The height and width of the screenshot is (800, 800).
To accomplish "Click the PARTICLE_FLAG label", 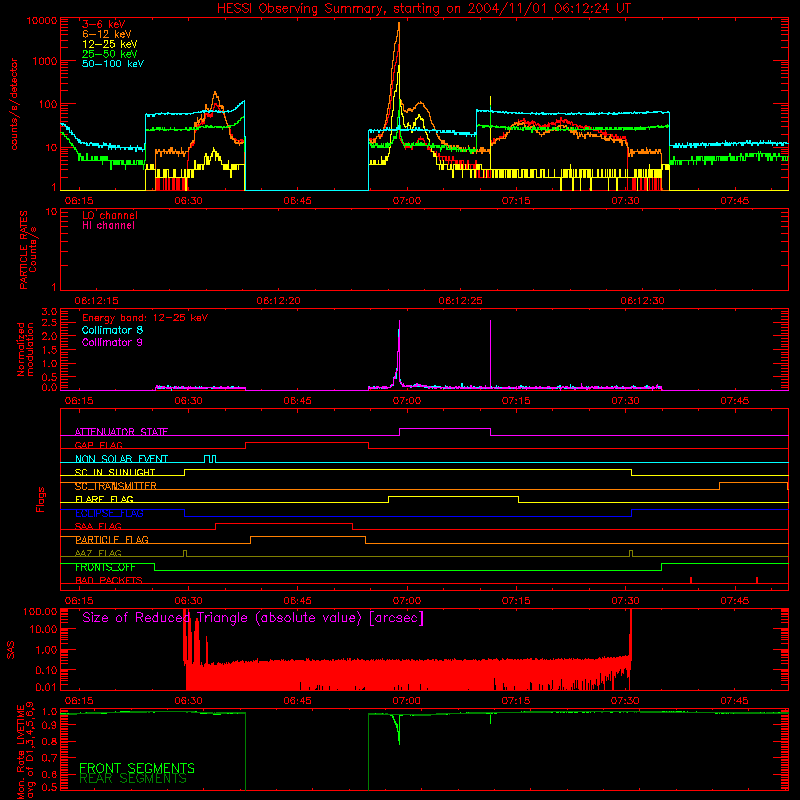I will (x=112, y=539).
